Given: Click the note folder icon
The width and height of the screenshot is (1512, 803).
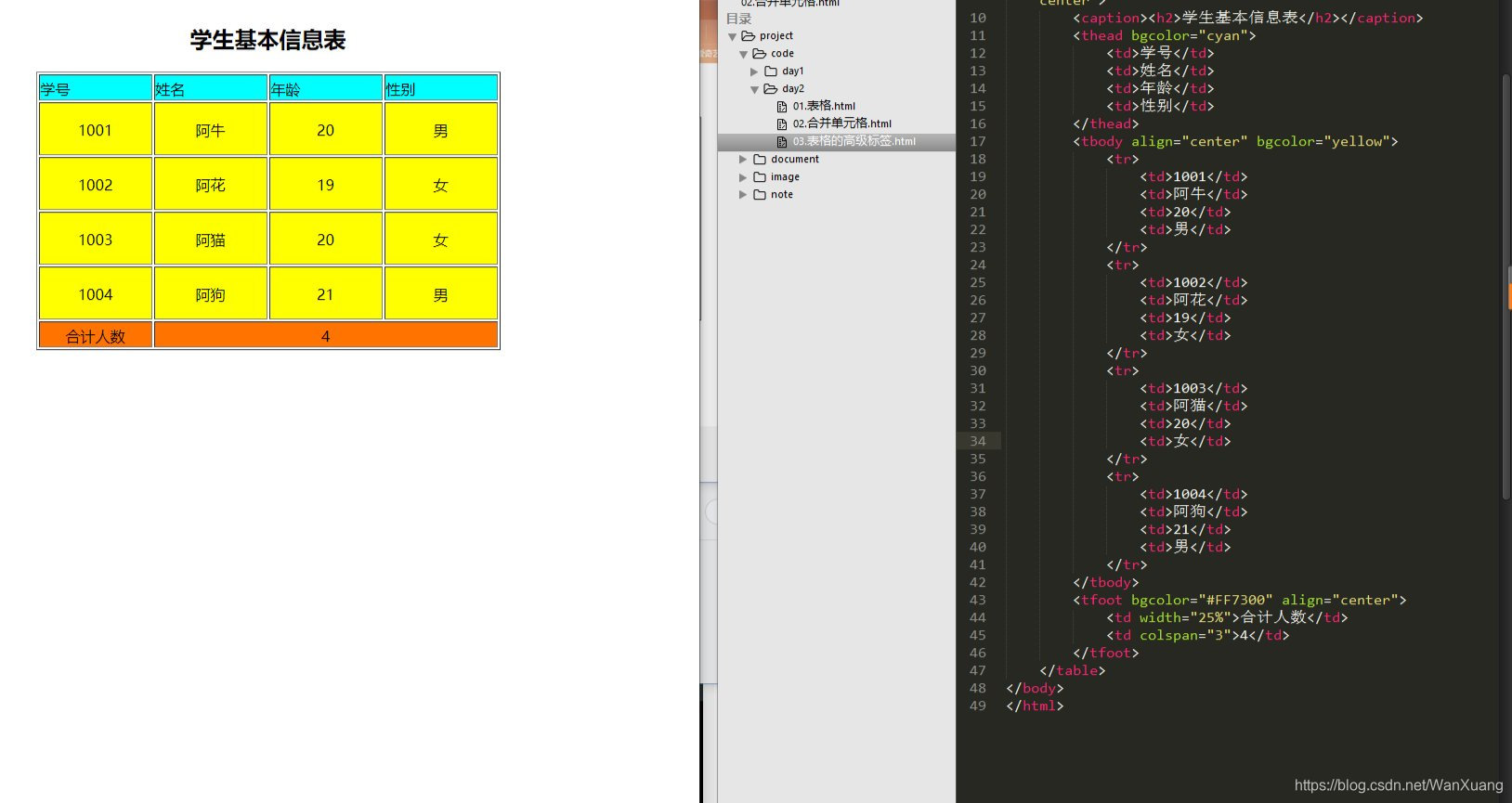Looking at the screenshot, I should 760,195.
